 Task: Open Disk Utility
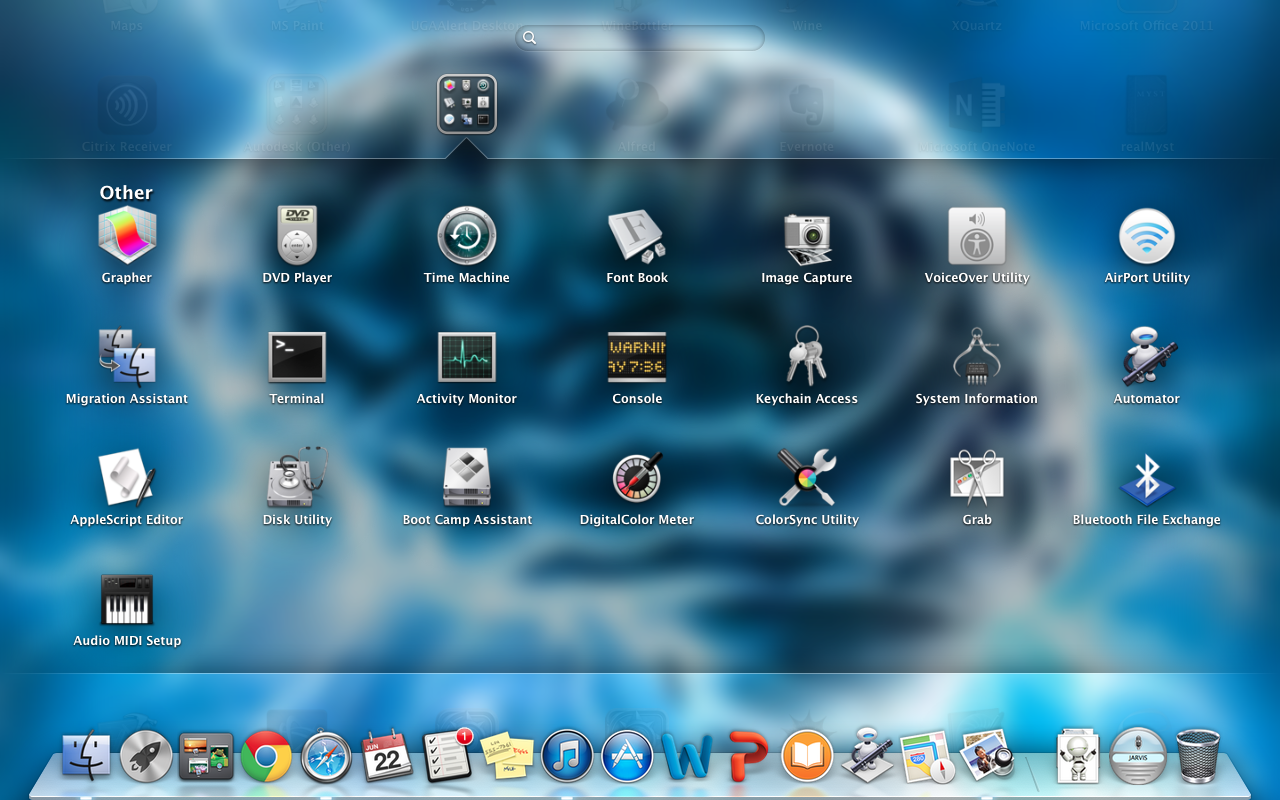click(297, 478)
